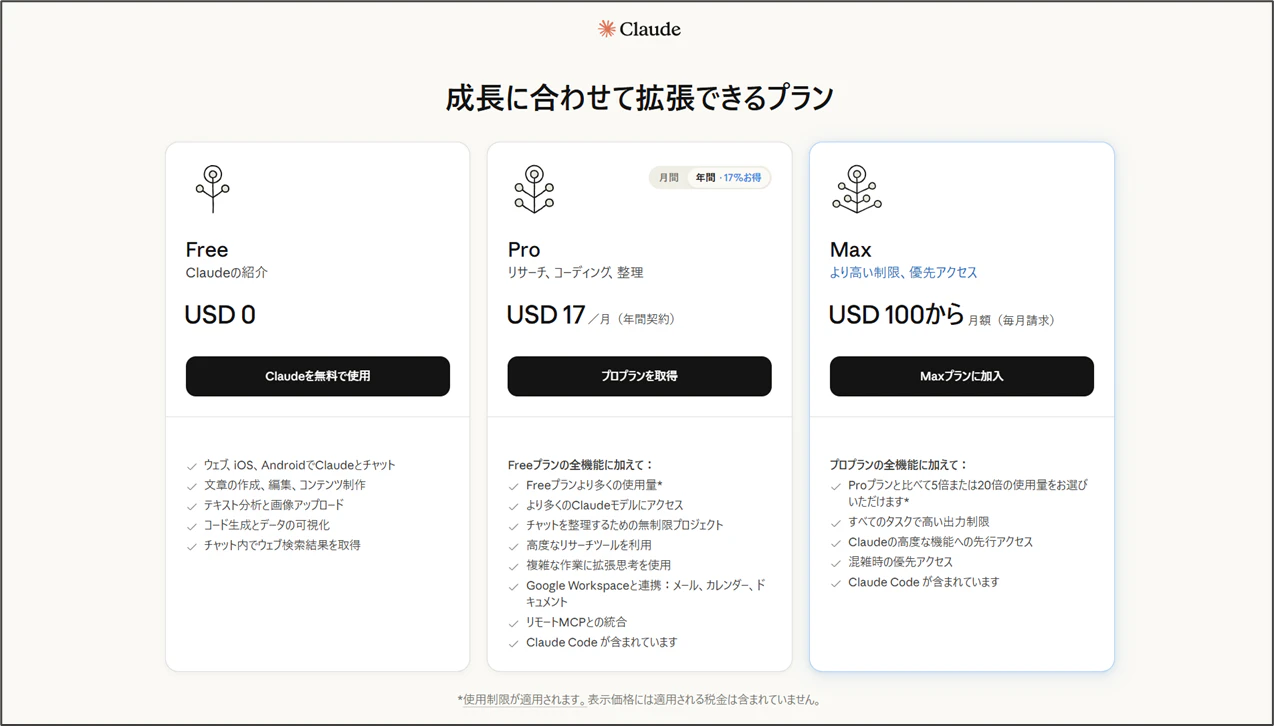
Task: Click the 月額（毎月請求） billing note
Action: 1011,320
